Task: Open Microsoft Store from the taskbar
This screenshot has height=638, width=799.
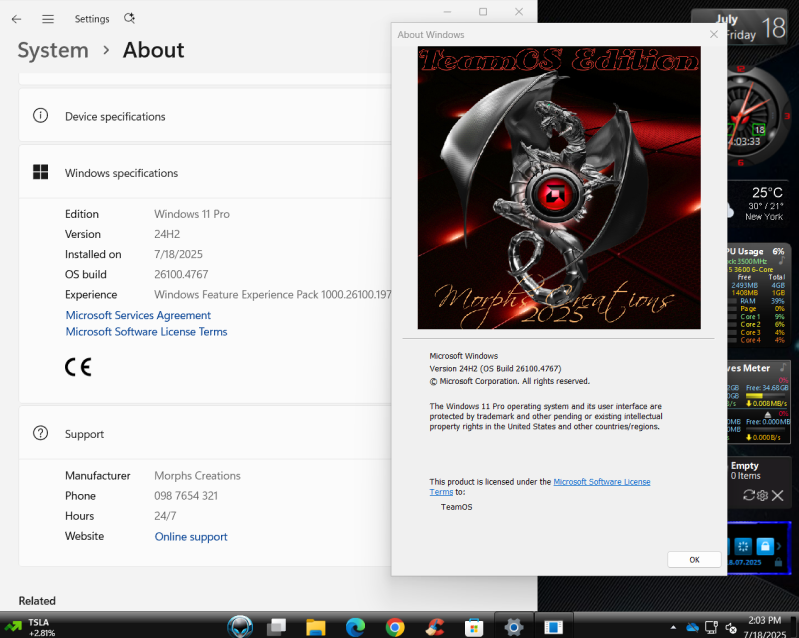Action: click(x=474, y=627)
